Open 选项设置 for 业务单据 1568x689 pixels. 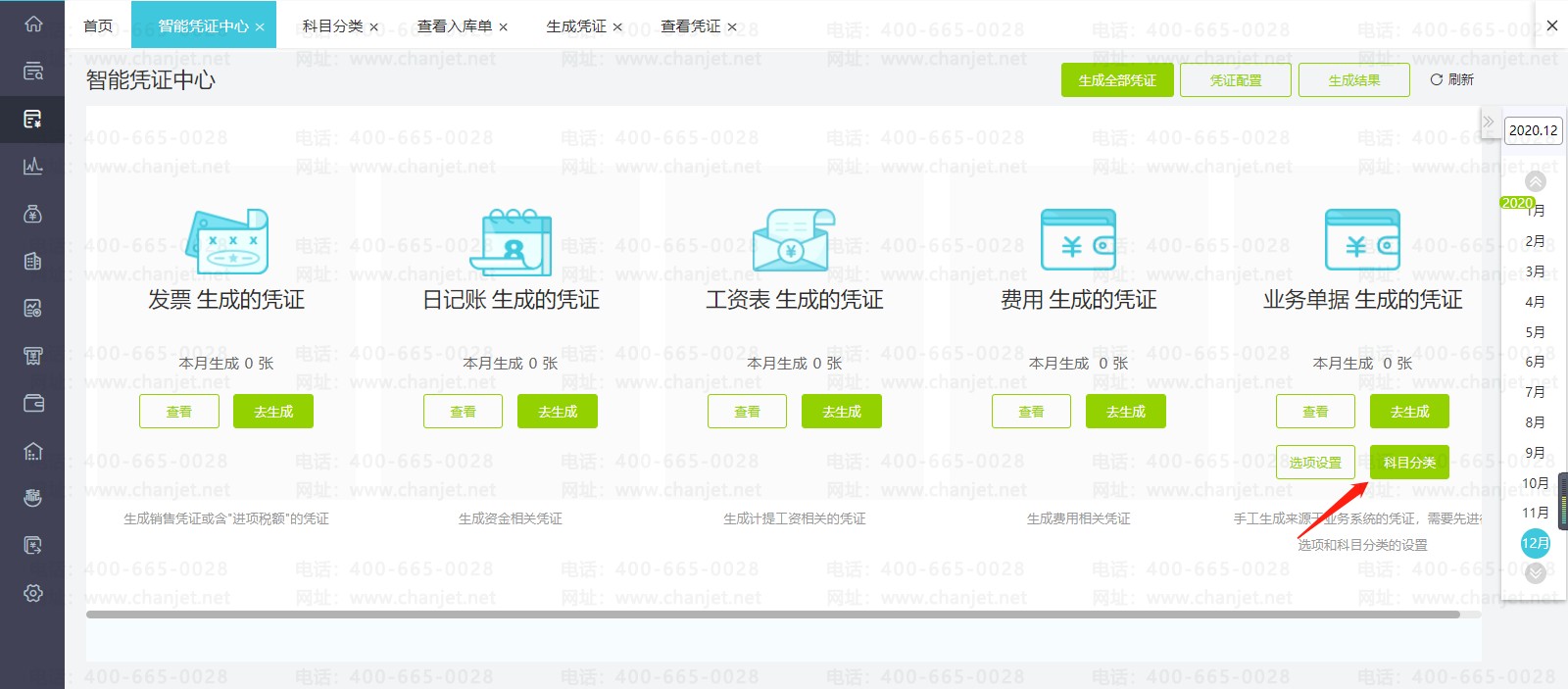(x=1315, y=463)
